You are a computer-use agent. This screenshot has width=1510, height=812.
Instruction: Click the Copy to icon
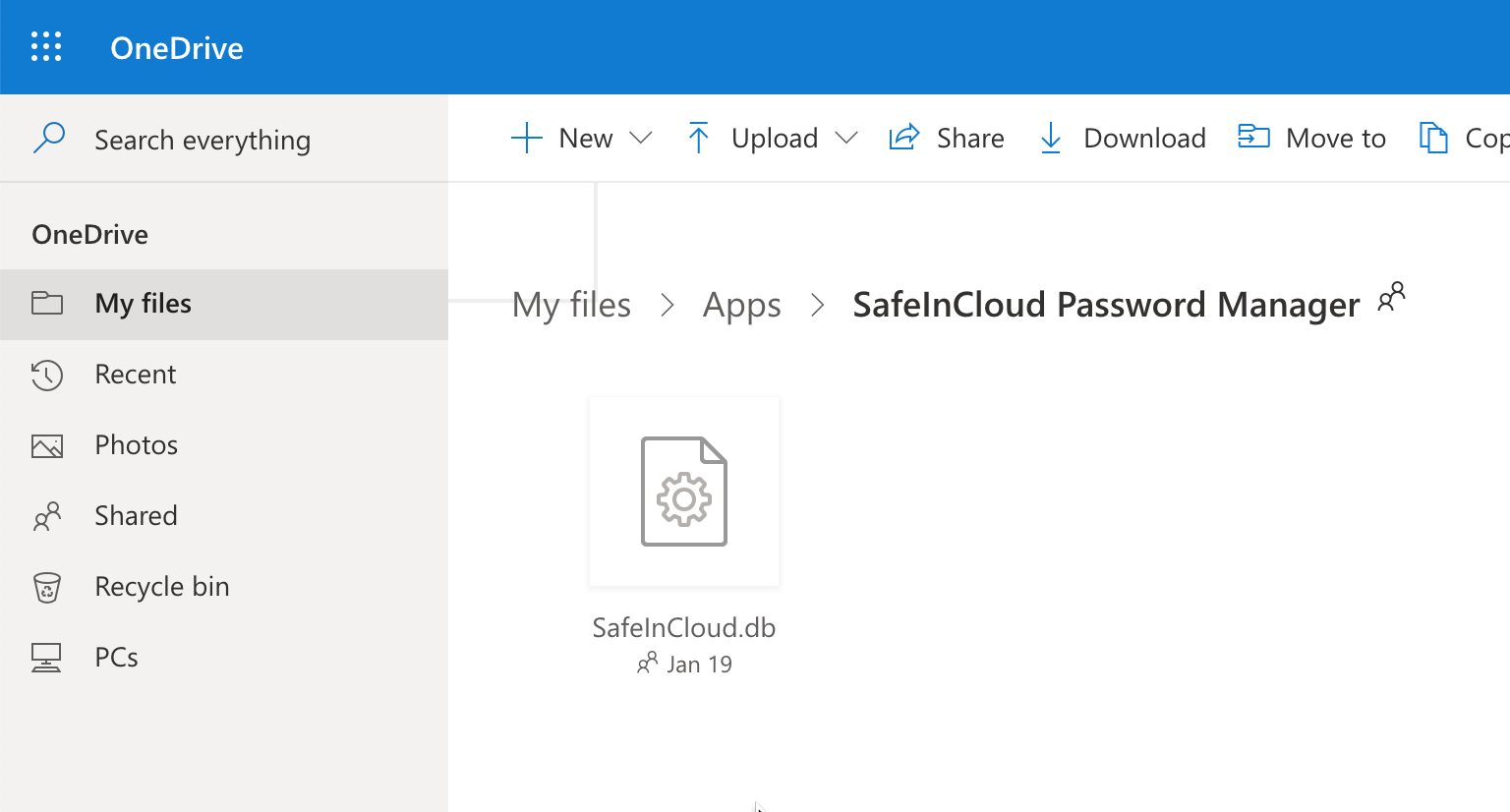click(x=1433, y=138)
